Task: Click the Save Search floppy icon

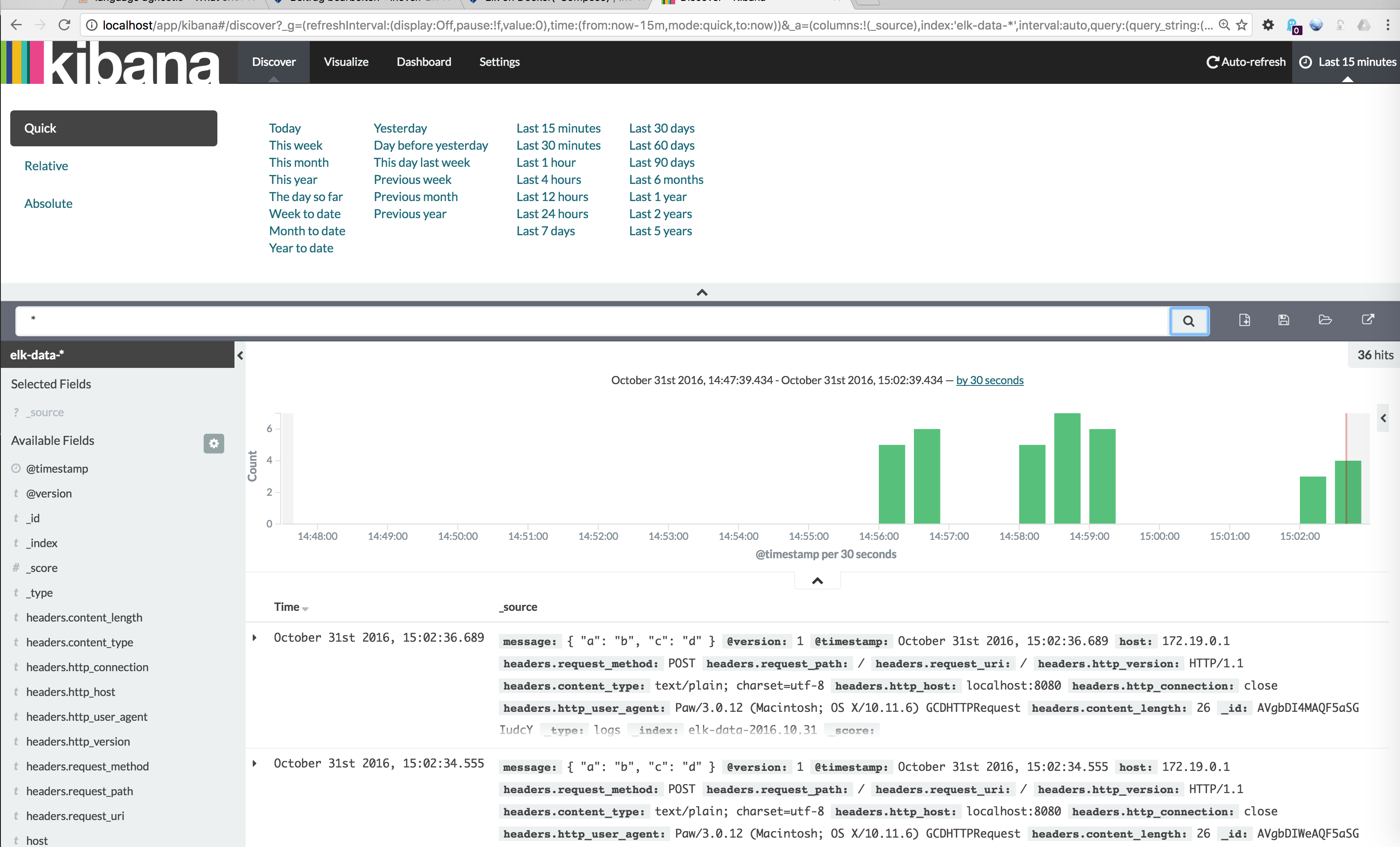Action: click(1284, 320)
